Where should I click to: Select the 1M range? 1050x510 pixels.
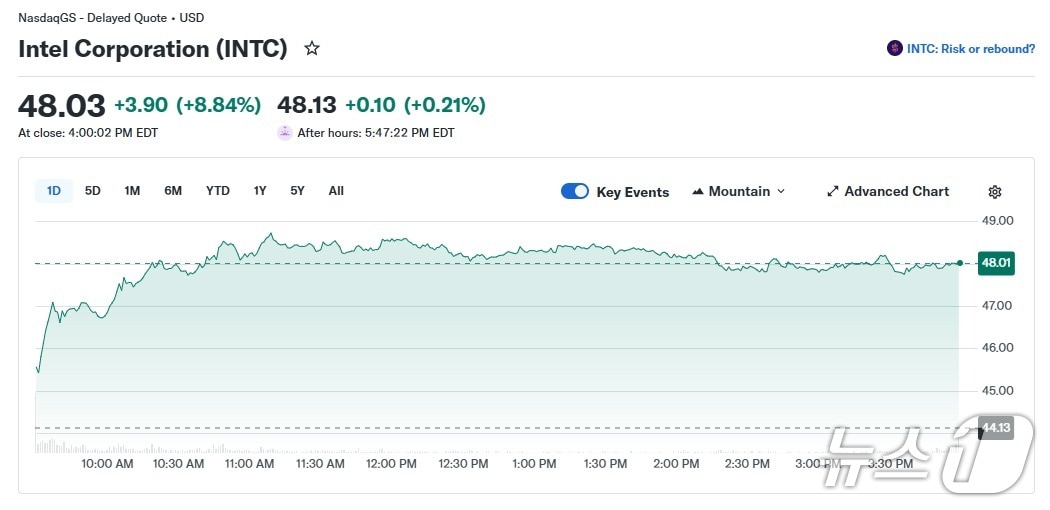(132, 191)
